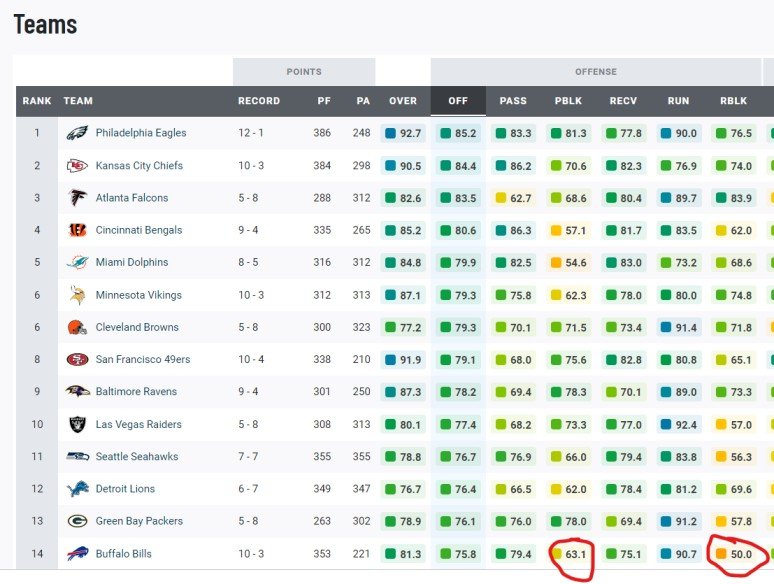
Task: Open the Miami Dolphins team link
Action: pyautogui.click(x=132, y=262)
